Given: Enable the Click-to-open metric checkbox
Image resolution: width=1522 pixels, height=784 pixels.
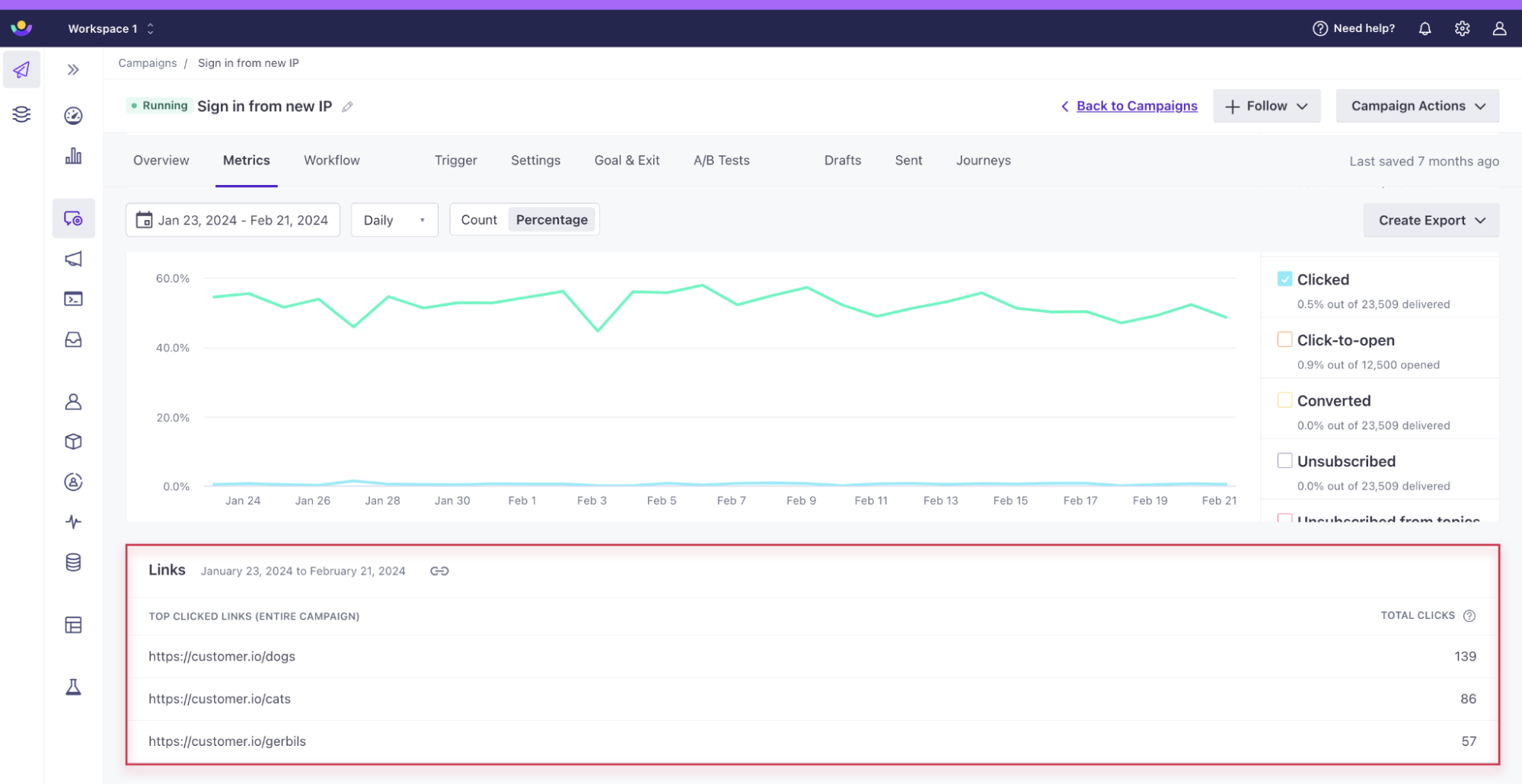Looking at the screenshot, I should pyautogui.click(x=1284, y=339).
